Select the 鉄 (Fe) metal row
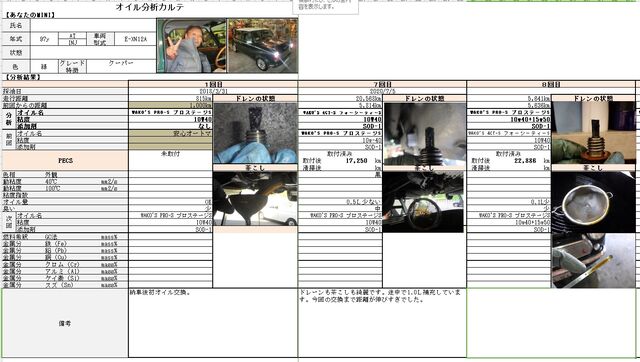This screenshot has height=362, width=640. (x=65, y=244)
